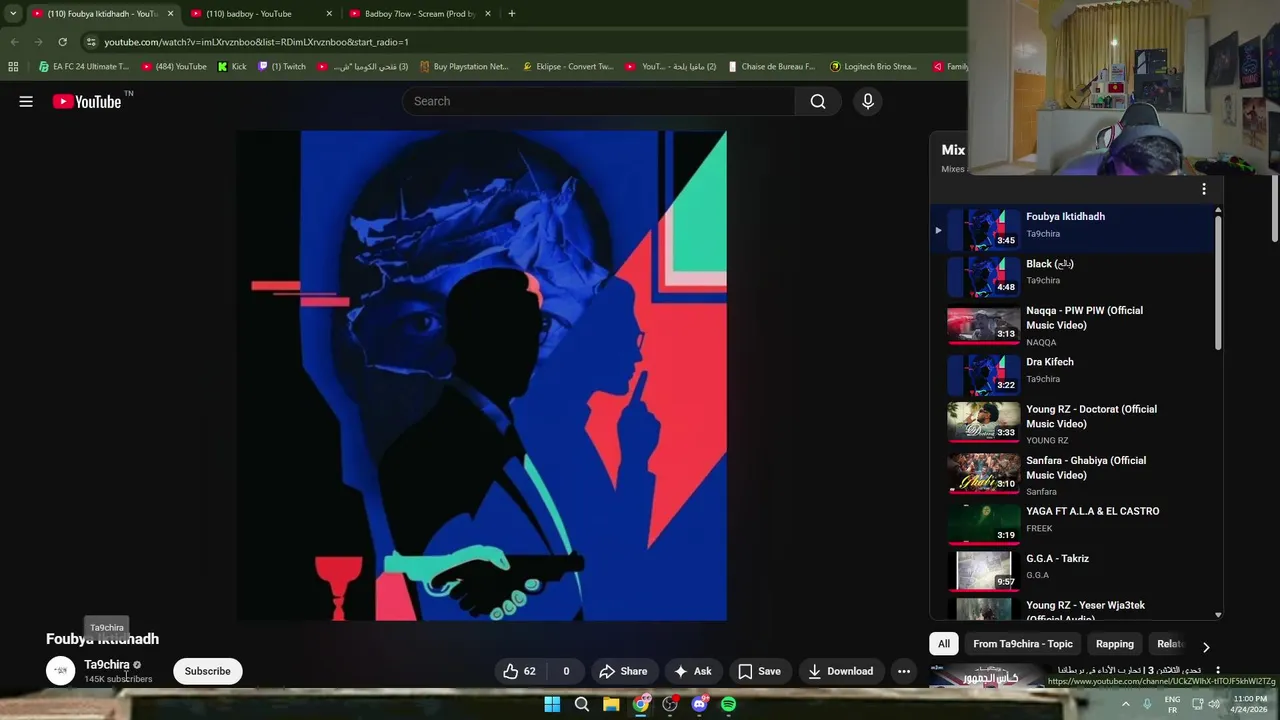Open File Explorer from taskbar
Viewport: 1280px width, 720px height.
click(611, 704)
